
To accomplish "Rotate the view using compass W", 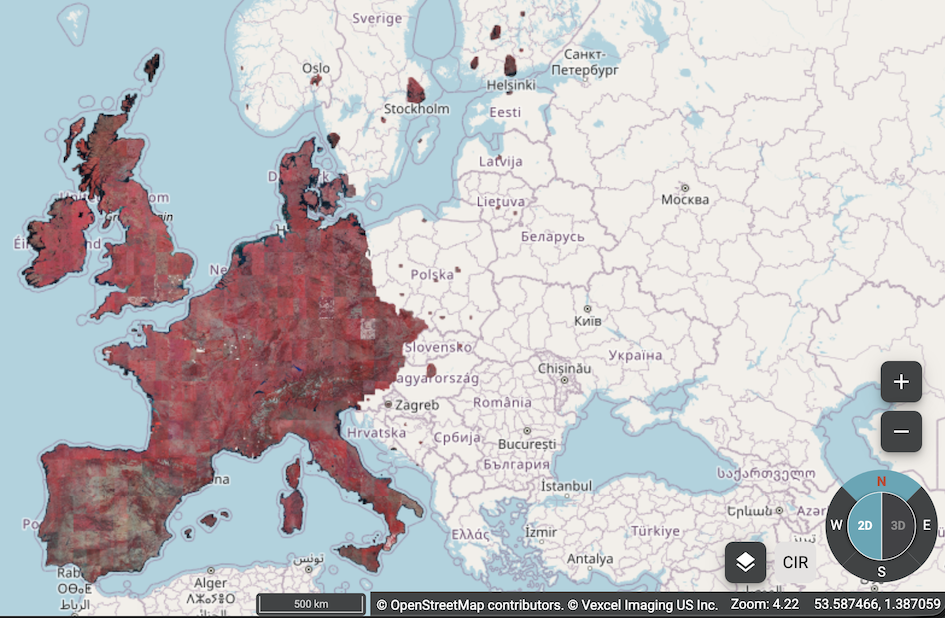I will (837, 525).
